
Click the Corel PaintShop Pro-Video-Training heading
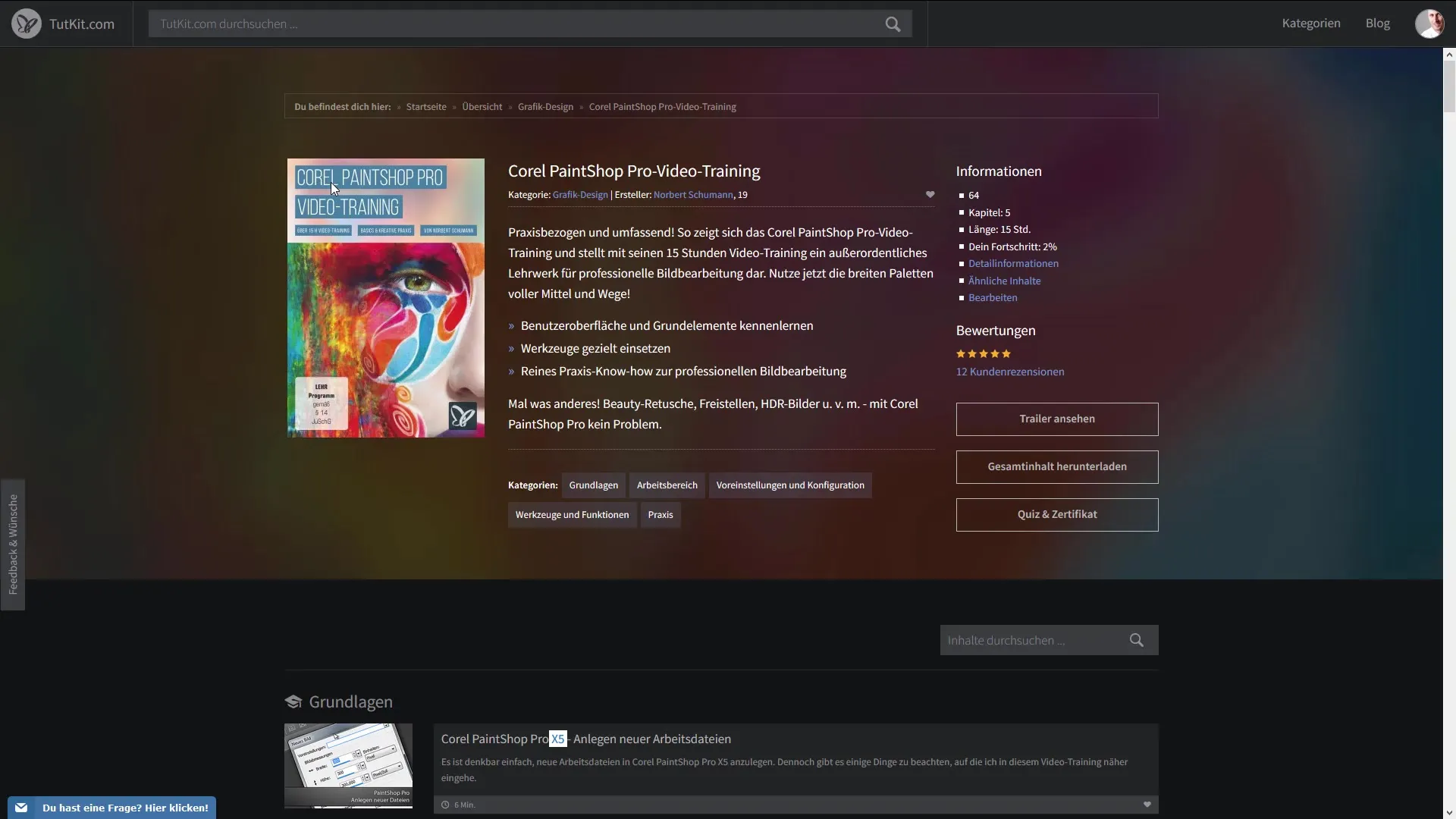[634, 171]
